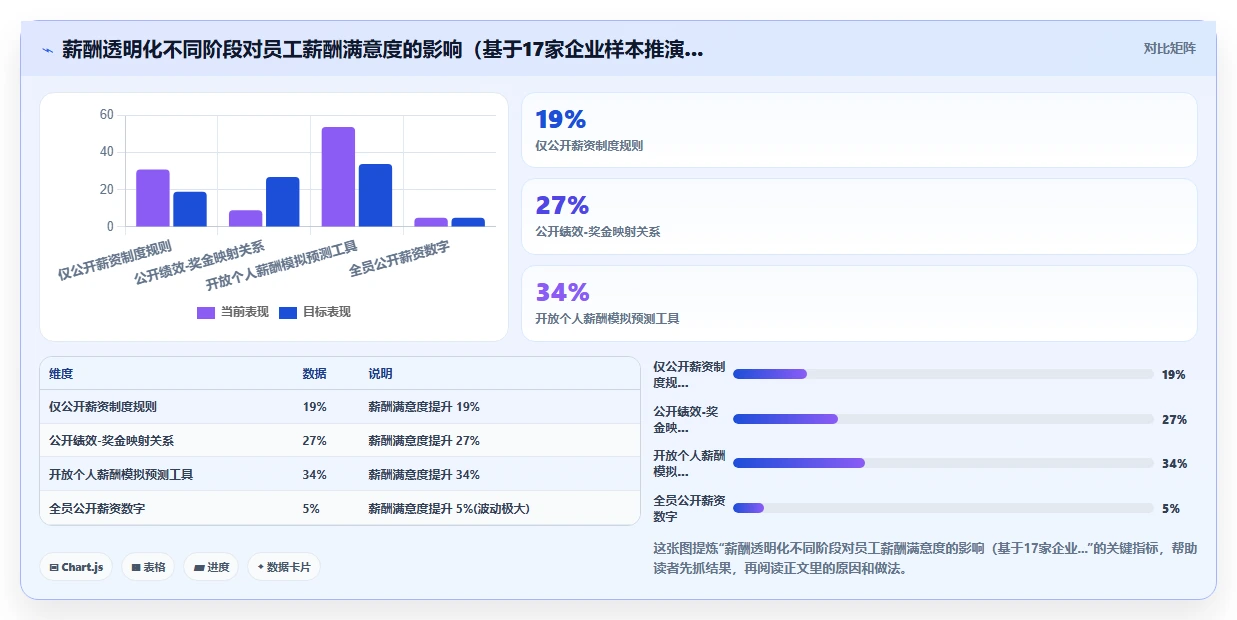Click the 5% cell in table
This screenshot has width=1237, height=620.
click(x=311, y=508)
